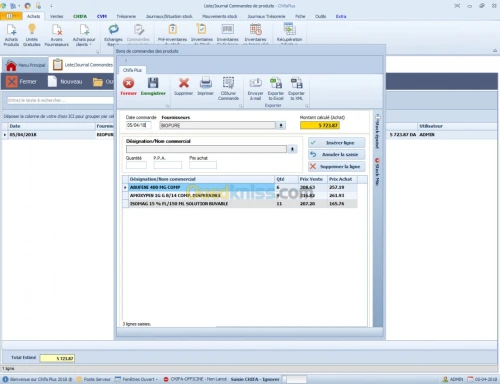Click Poste Serveur in status bar
Image resolution: width=500 pixels, height=384 pixels.
click(94, 379)
